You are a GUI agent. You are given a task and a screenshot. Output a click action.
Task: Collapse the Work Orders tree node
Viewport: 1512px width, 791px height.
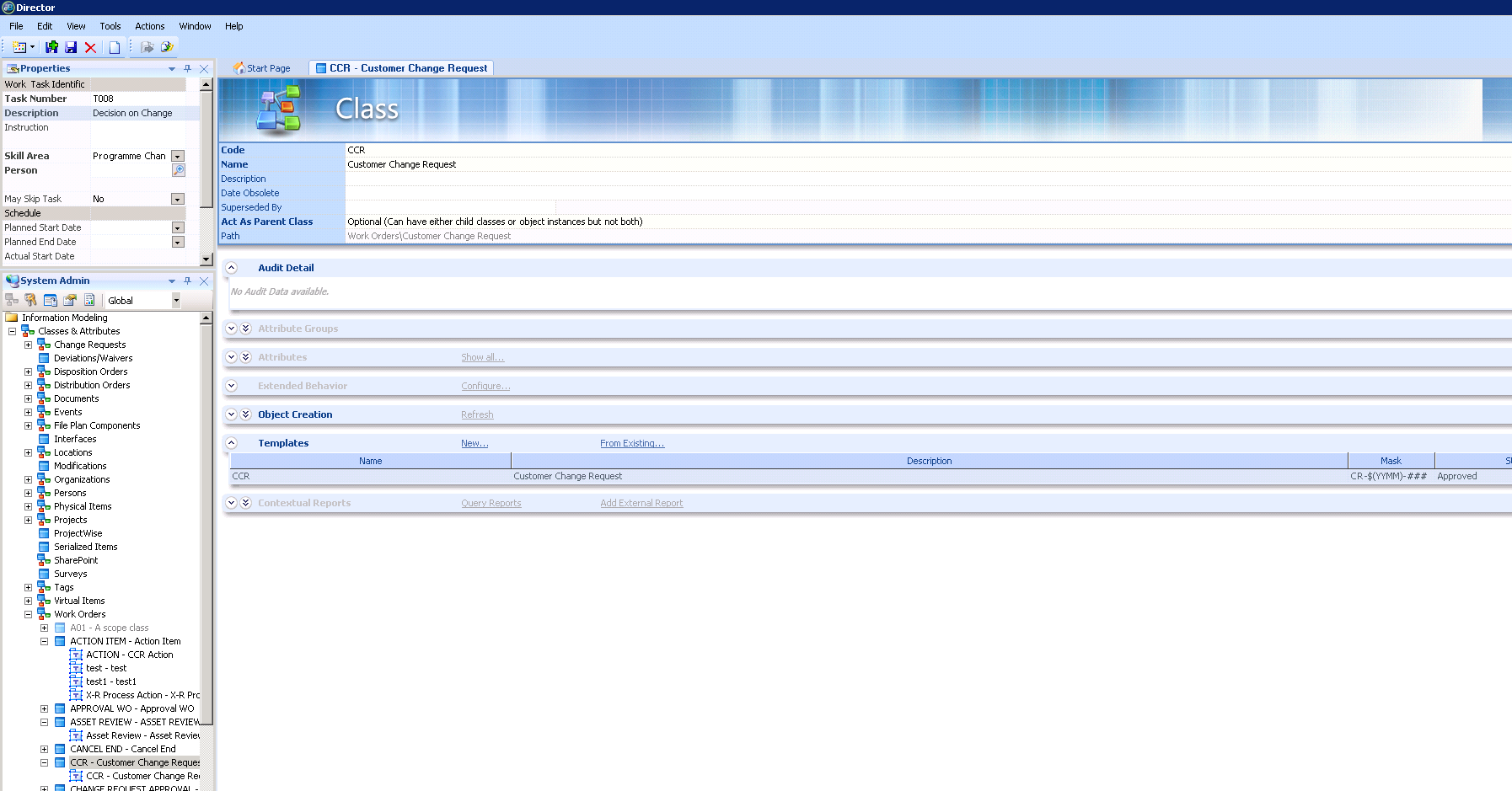pyautogui.click(x=28, y=614)
